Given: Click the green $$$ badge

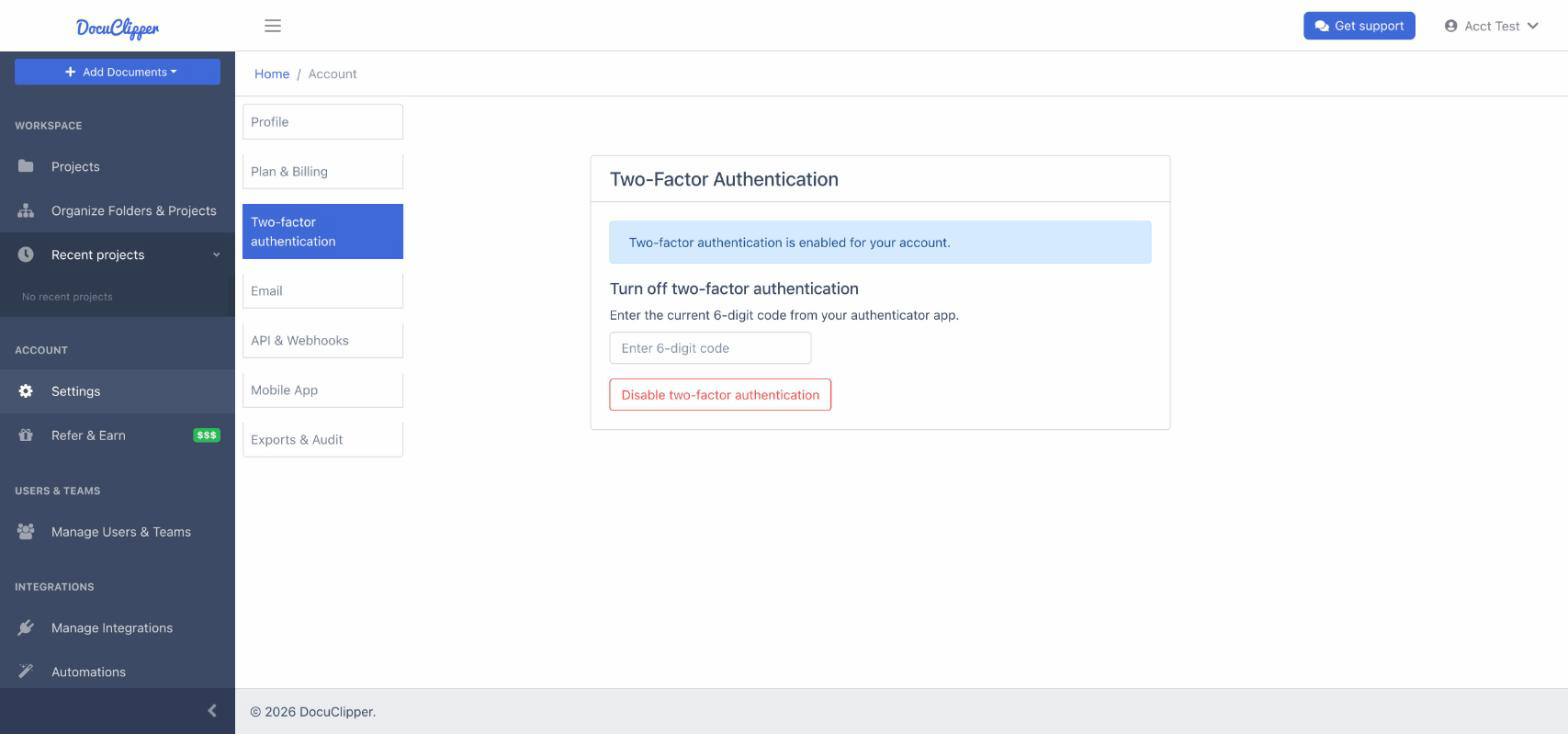Looking at the screenshot, I should click(x=206, y=435).
